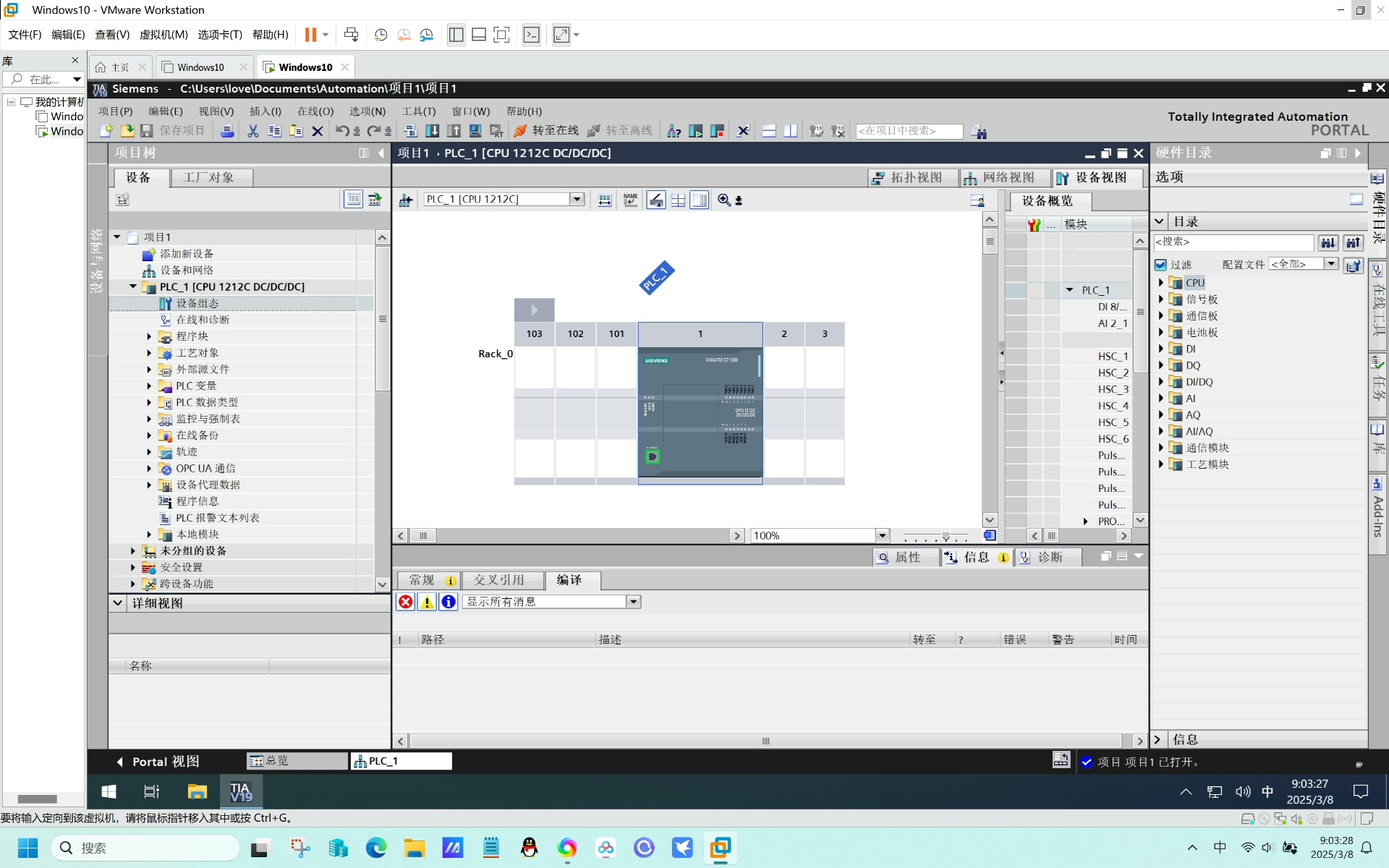Switch to the 网络视图 tab
The image size is (1389, 868).
point(1000,177)
